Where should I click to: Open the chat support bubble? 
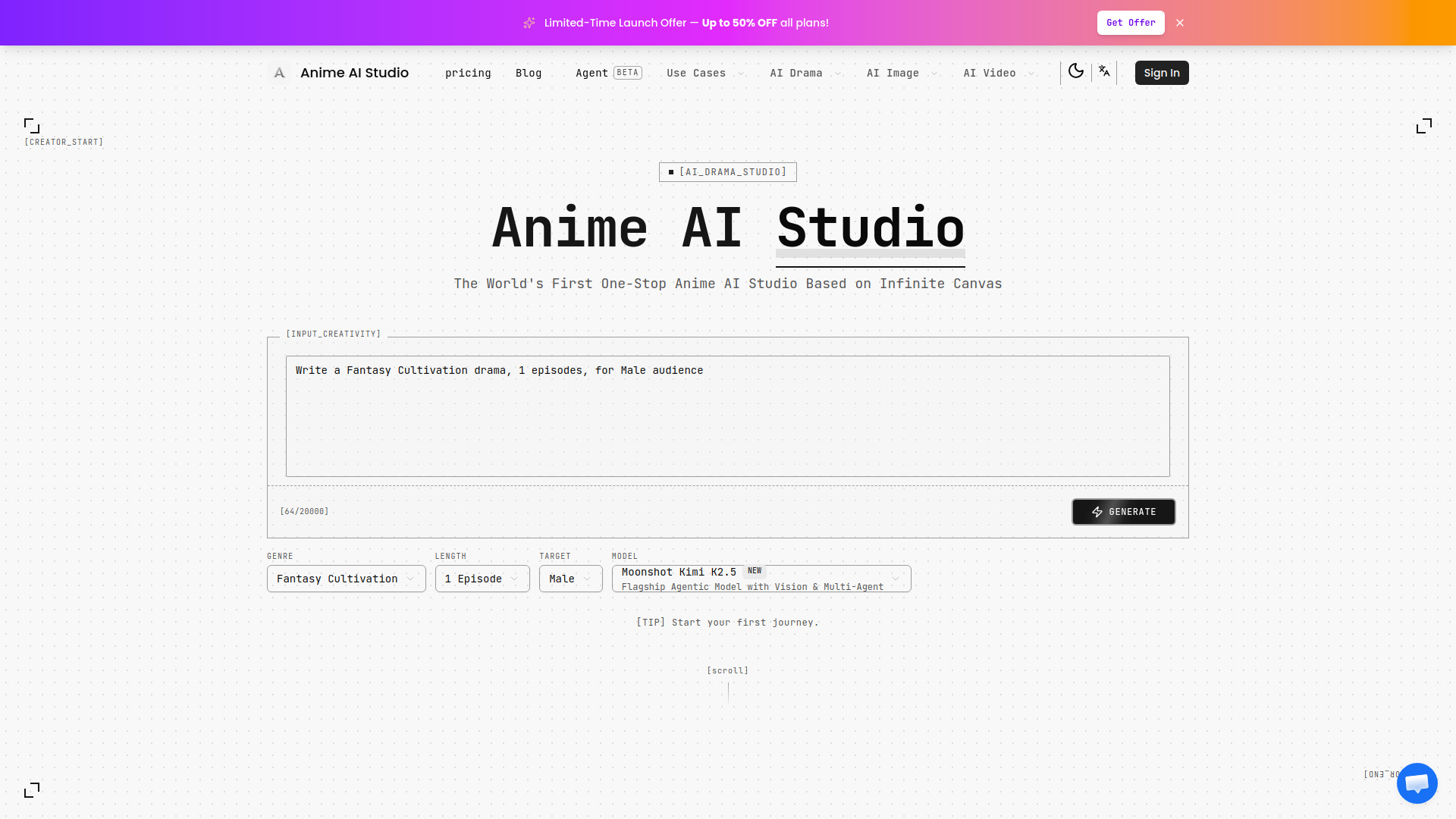click(1417, 783)
